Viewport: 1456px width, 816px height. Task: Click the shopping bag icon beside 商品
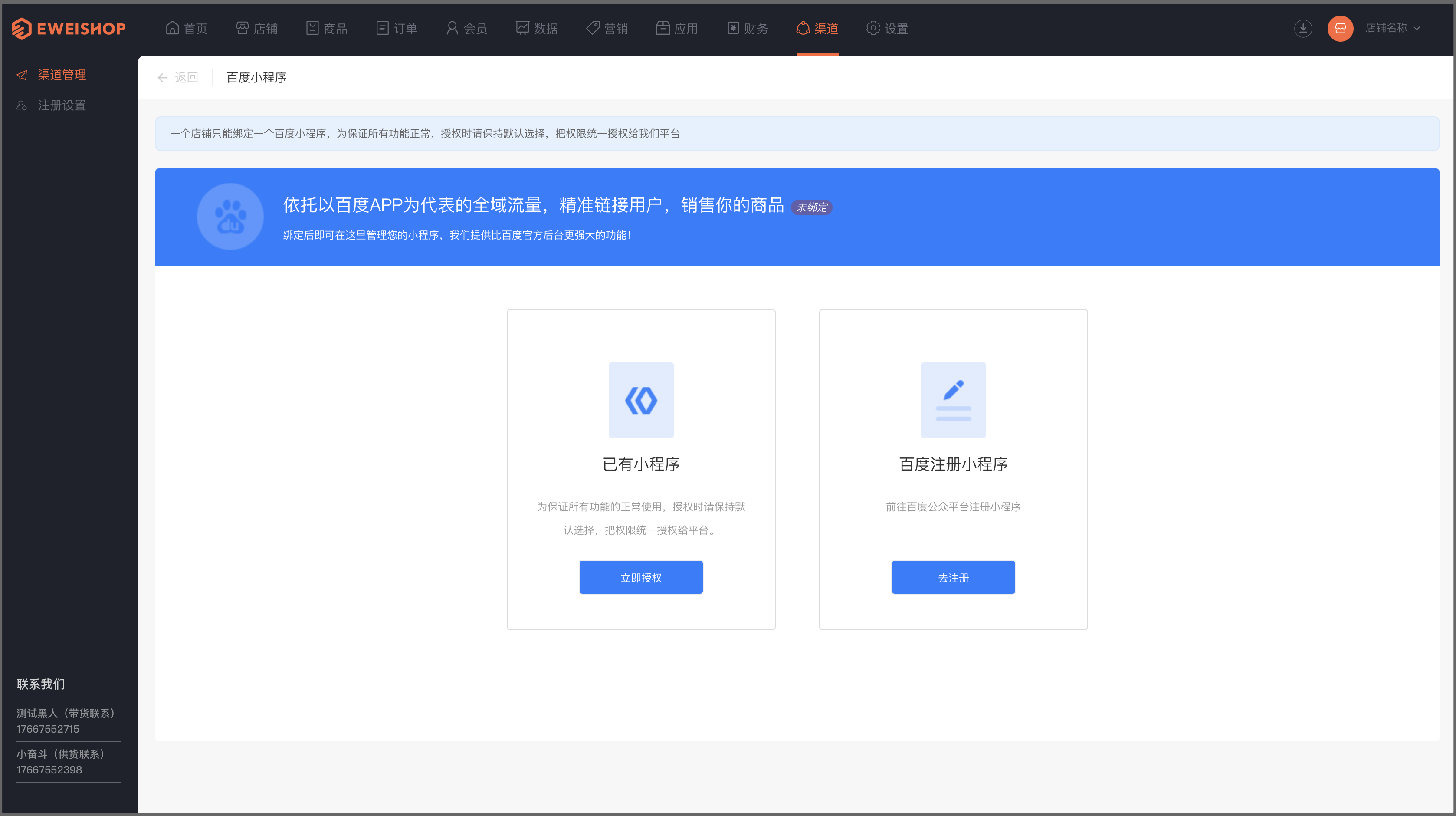(312, 28)
